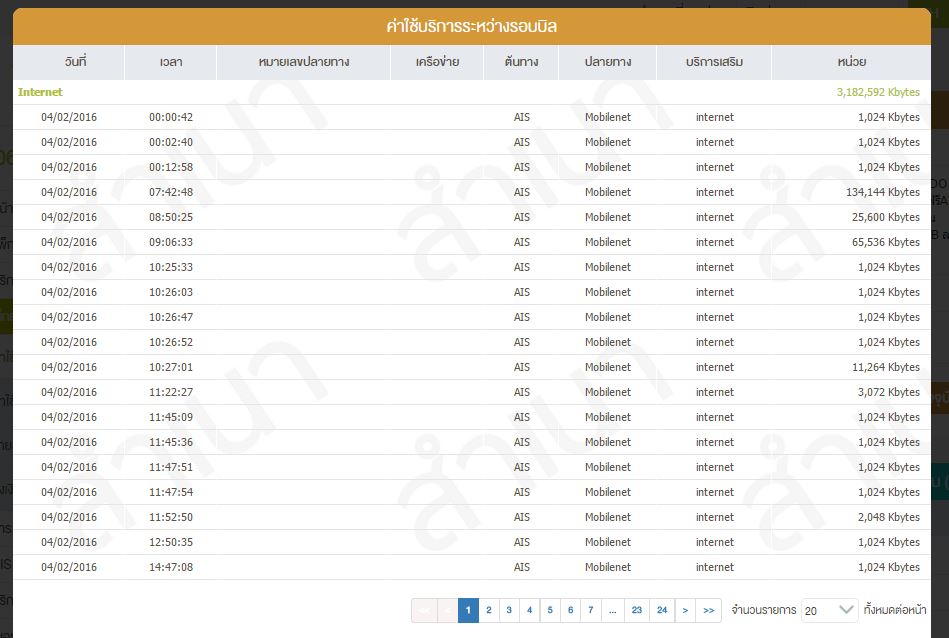The width and height of the screenshot is (949, 638).
Task: Click the ทั้งหมดต่อหน้า label
Action: [895, 610]
